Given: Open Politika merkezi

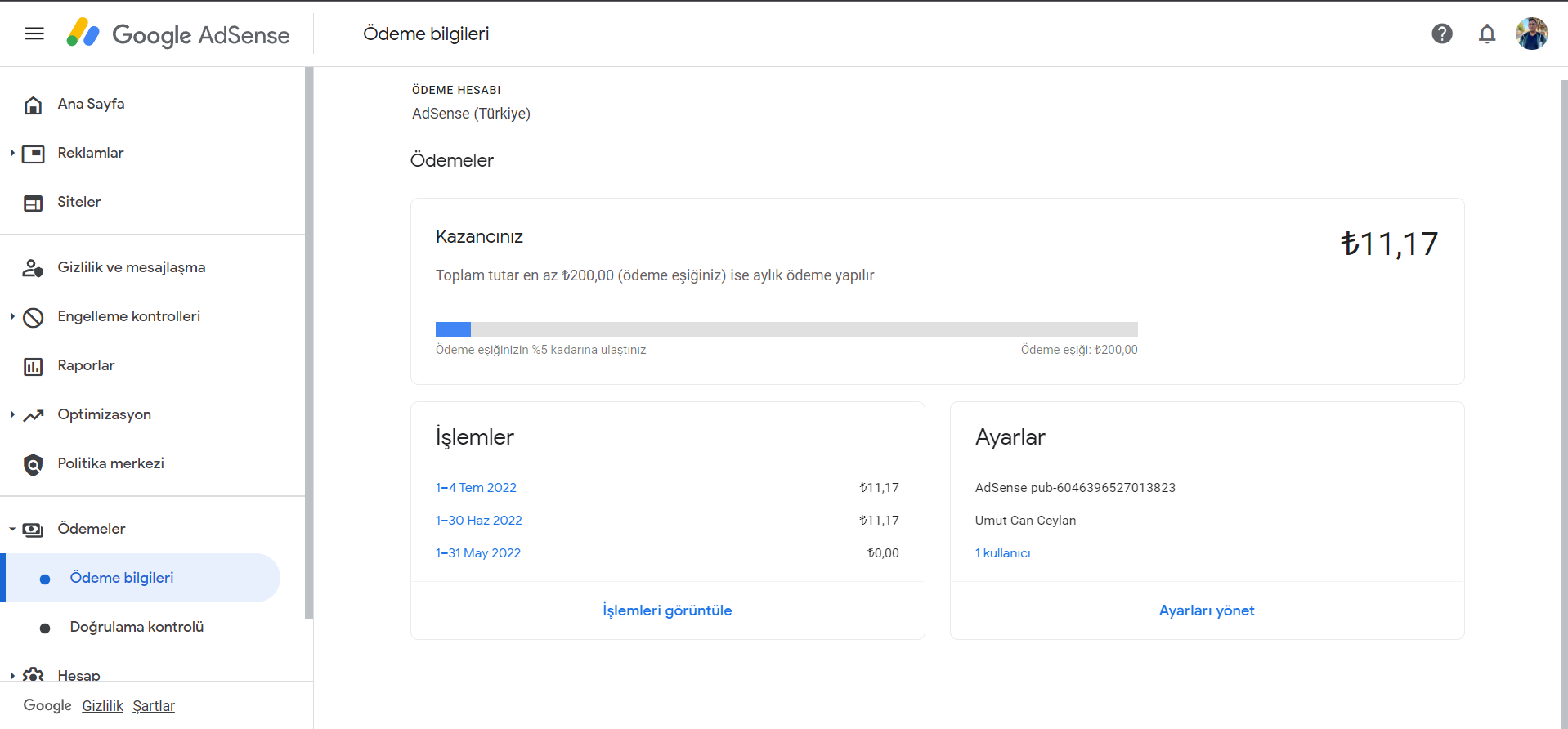Looking at the screenshot, I should point(110,463).
